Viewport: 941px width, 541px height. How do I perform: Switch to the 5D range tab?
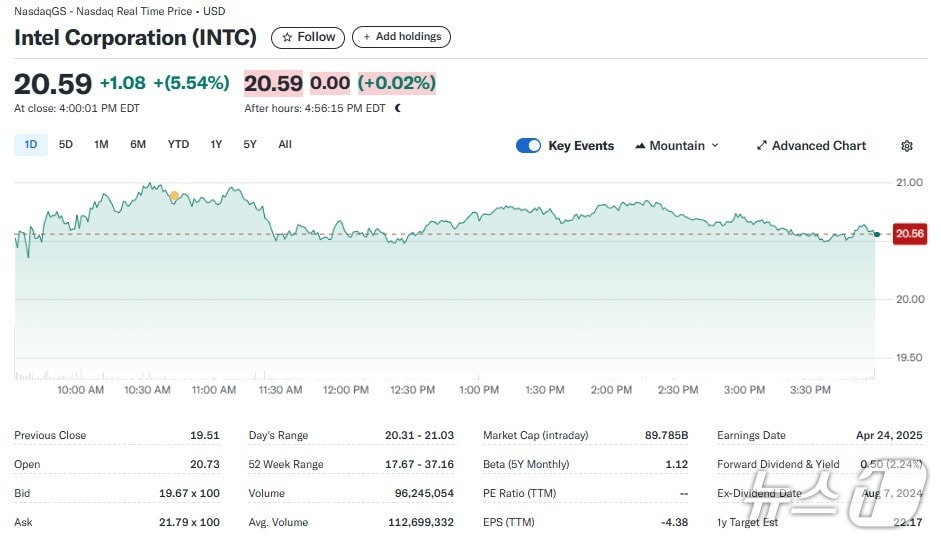[66, 145]
